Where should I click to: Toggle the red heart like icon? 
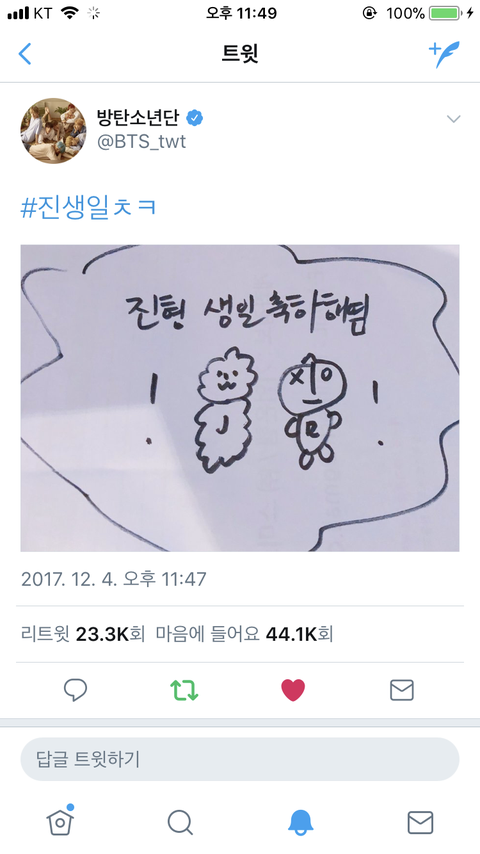click(x=293, y=690)
